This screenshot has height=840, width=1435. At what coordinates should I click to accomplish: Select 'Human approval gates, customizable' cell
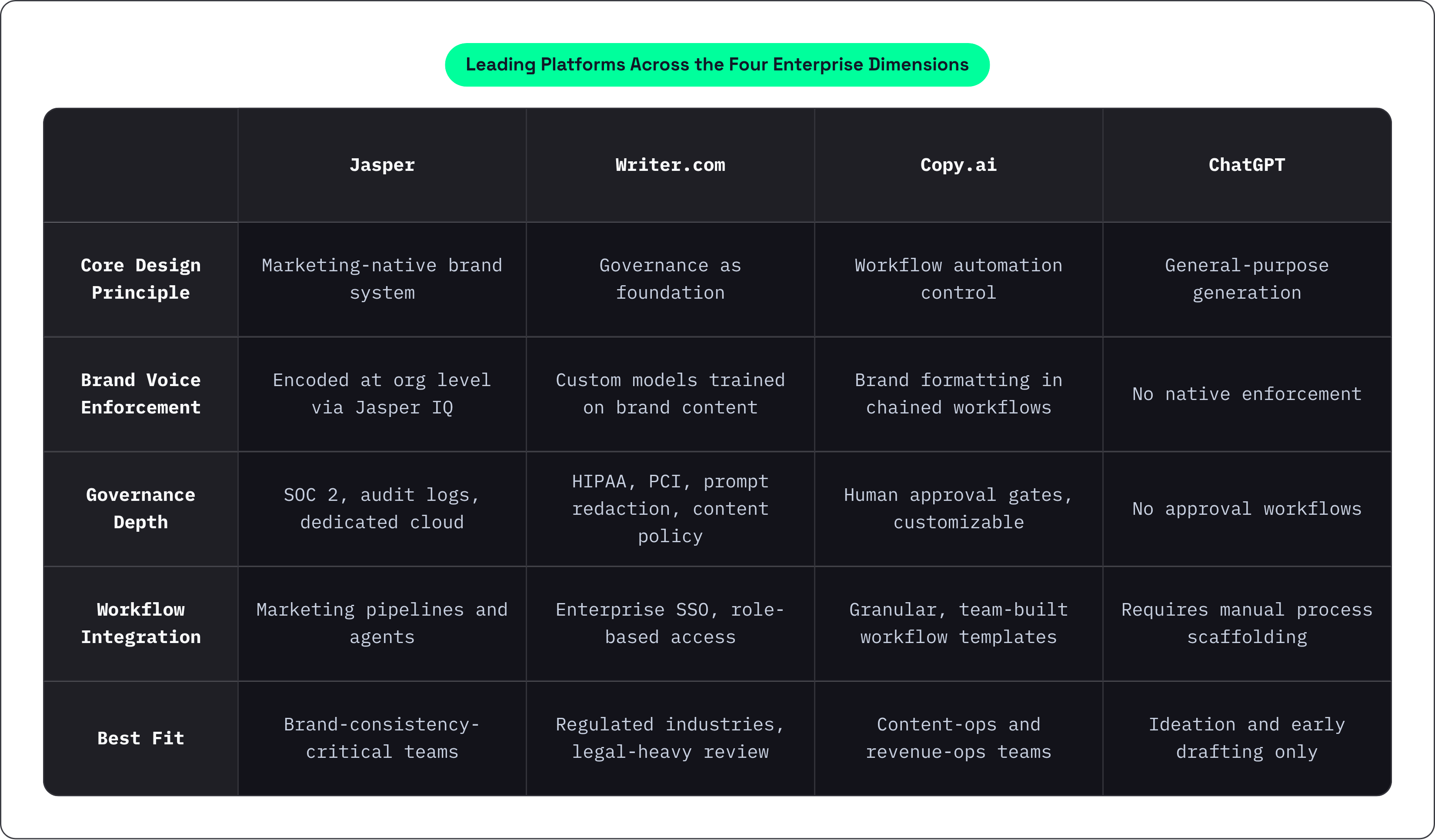click(958, 509)
